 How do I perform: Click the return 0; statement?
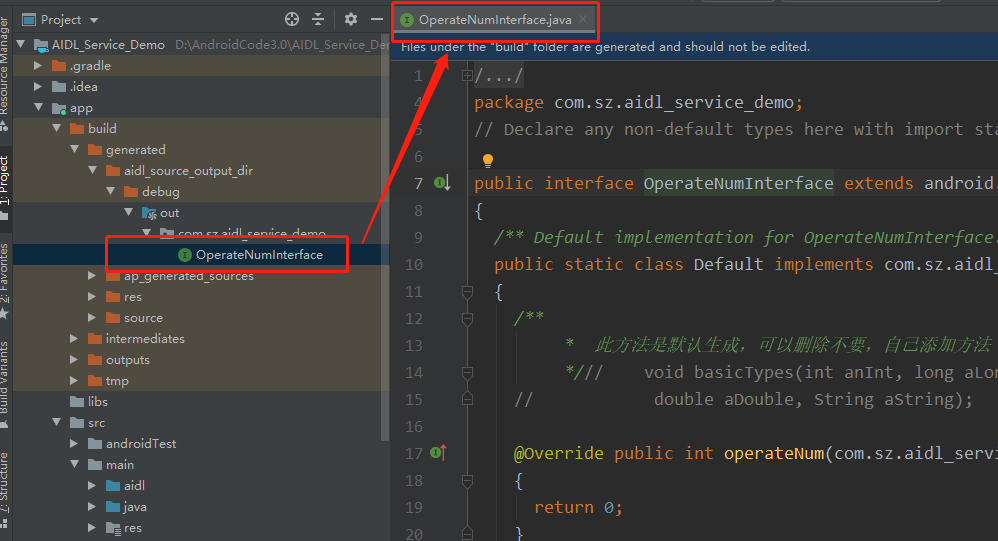coord(579,507)
